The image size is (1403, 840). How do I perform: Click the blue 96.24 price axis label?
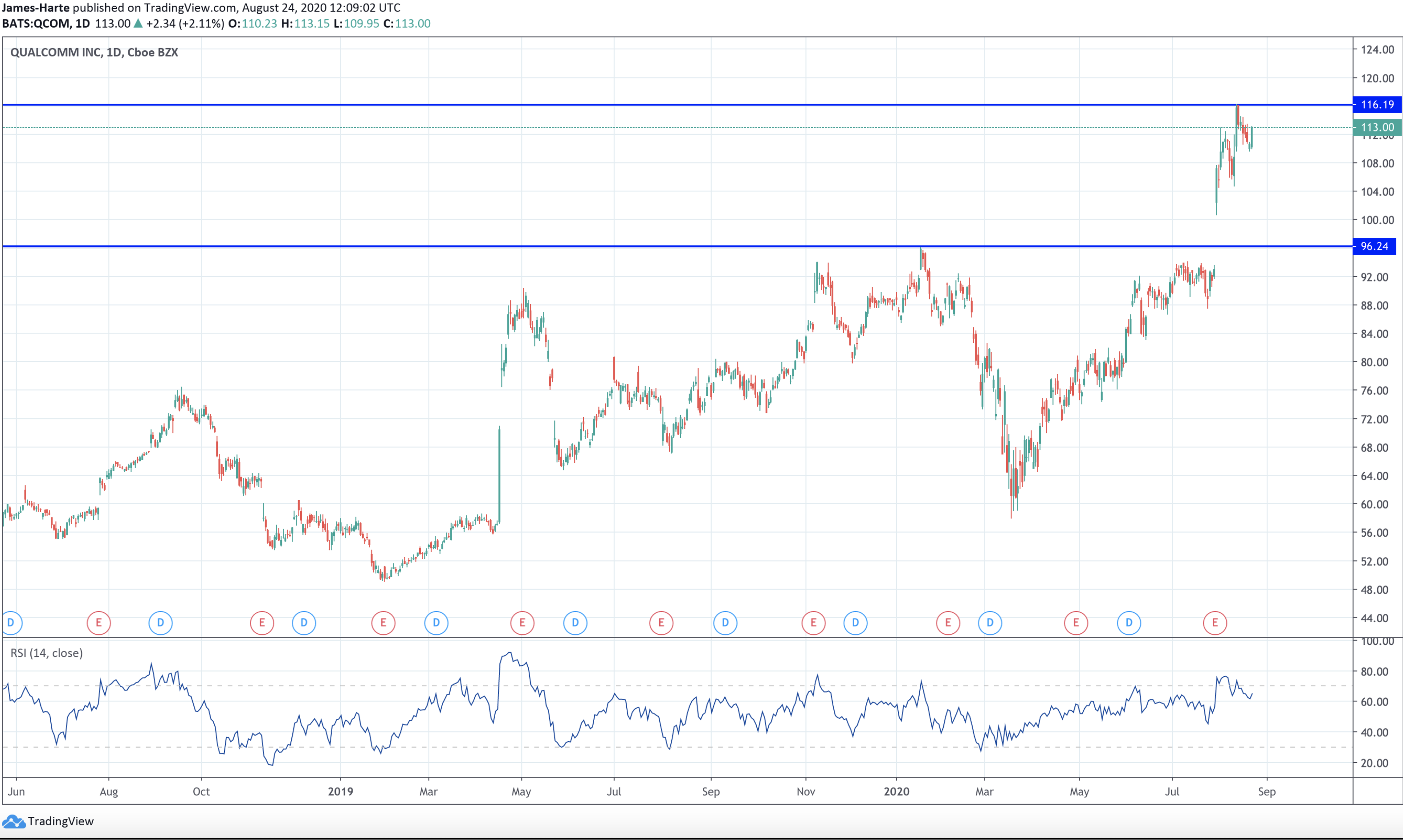(x=1374, y=246)
